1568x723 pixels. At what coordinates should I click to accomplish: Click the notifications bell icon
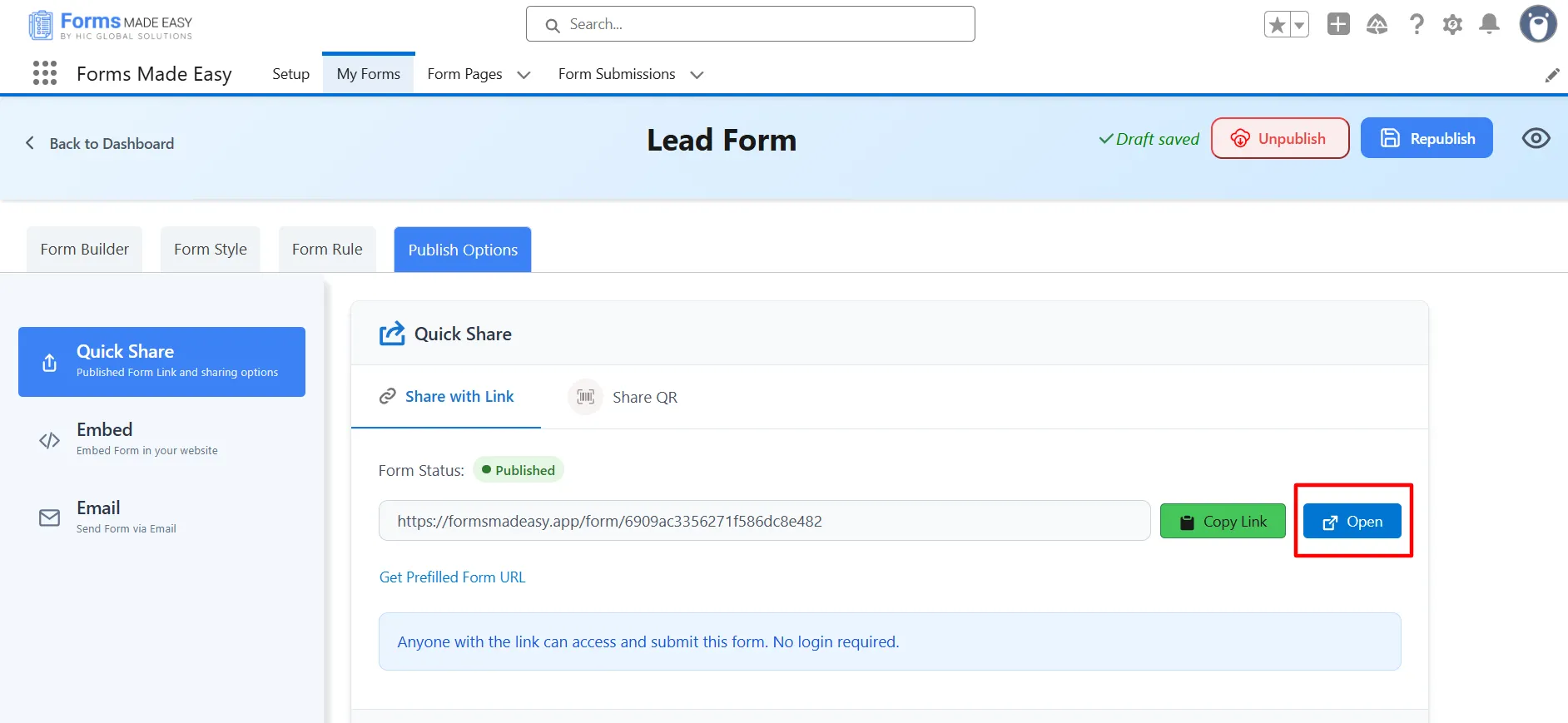point(1489,24)
